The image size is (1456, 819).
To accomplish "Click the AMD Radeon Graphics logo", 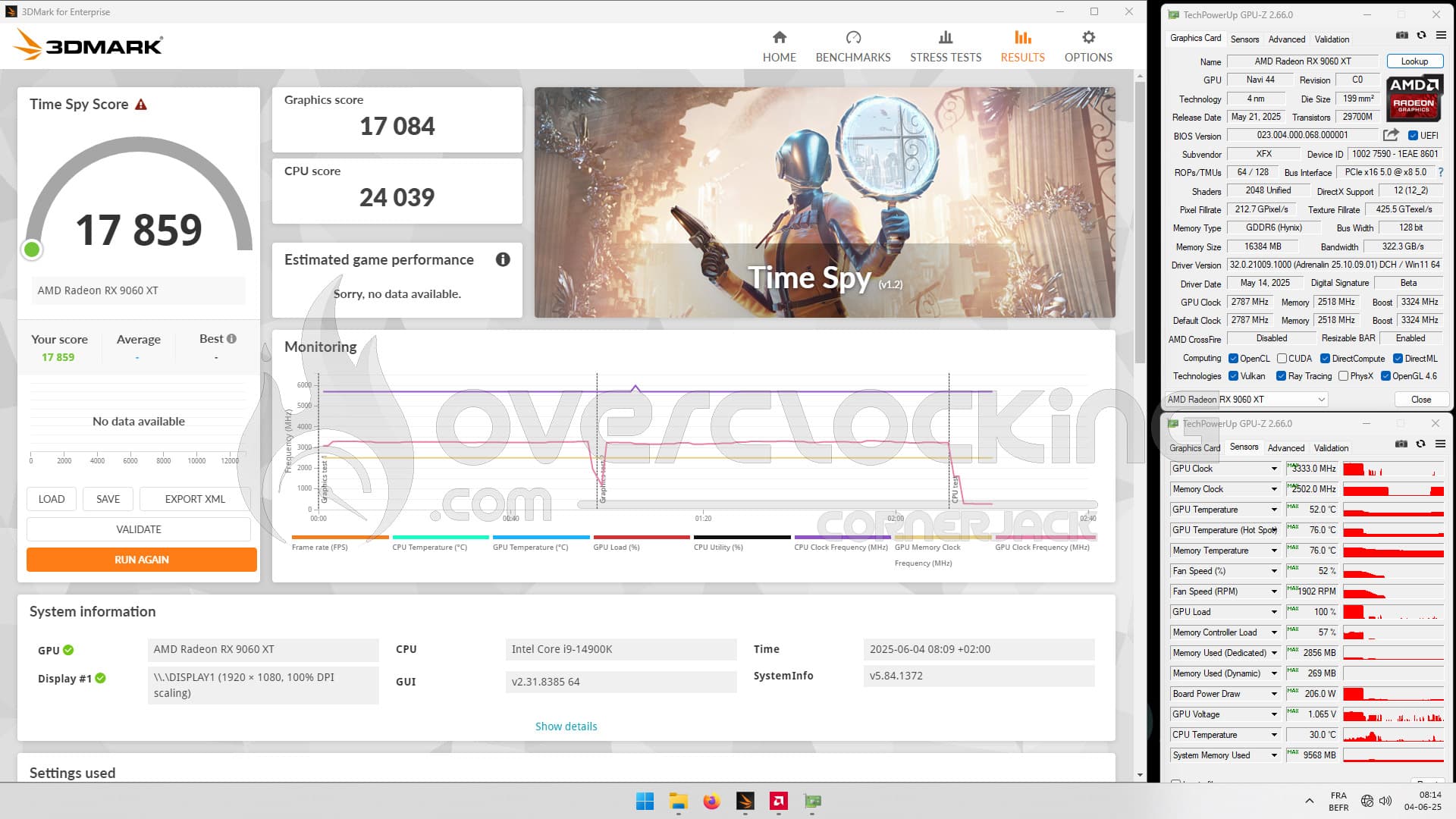I will (x=1414, y=99).
